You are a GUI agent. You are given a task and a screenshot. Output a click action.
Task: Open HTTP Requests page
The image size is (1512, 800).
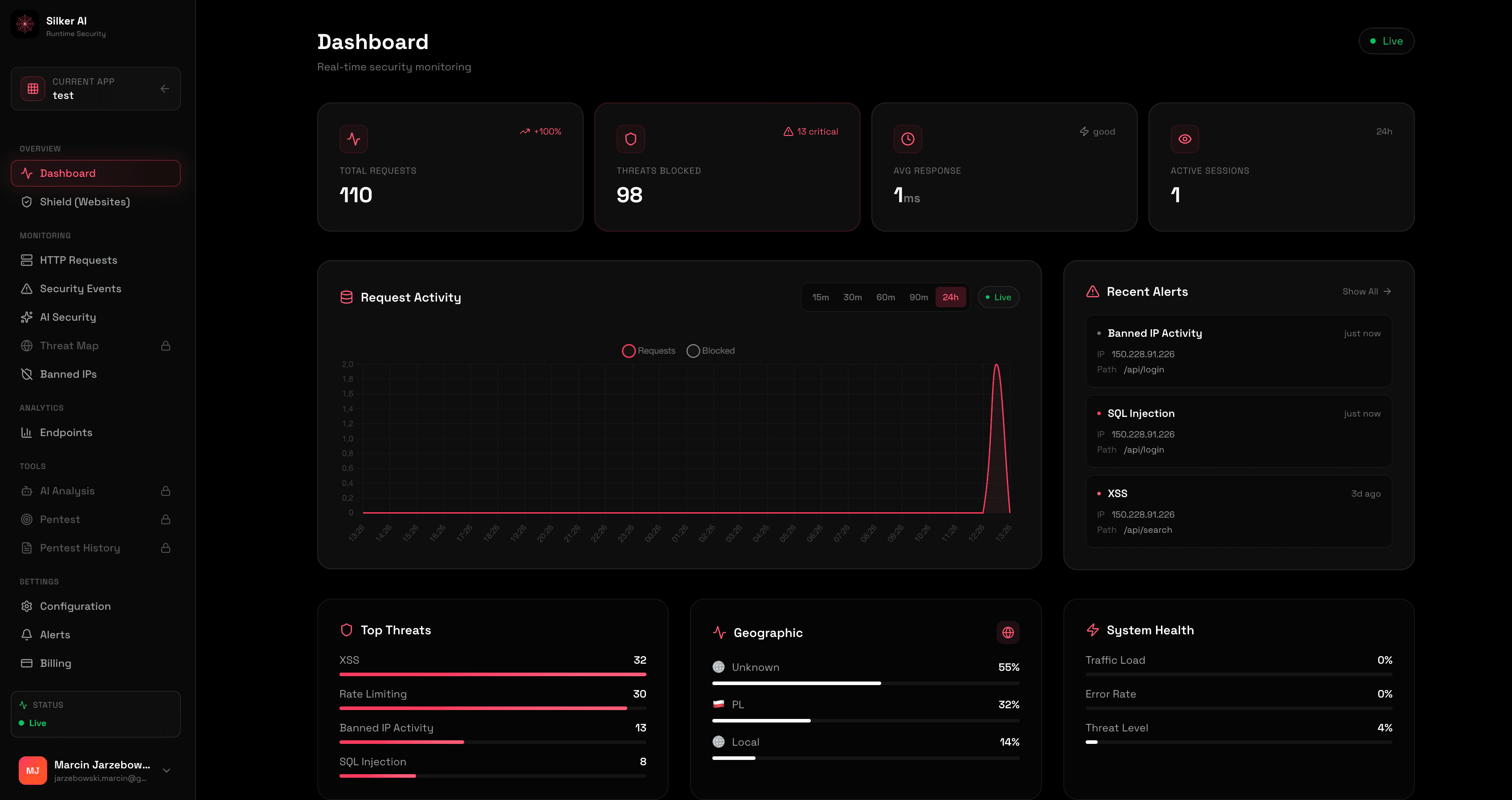(x=96, y=260)
